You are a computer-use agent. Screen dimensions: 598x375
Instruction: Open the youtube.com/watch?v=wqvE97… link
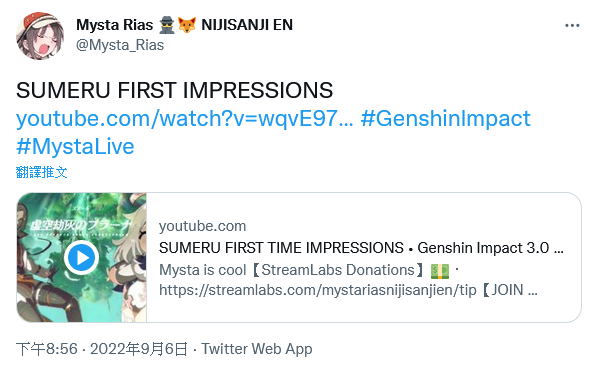click(x=185, y=118)
